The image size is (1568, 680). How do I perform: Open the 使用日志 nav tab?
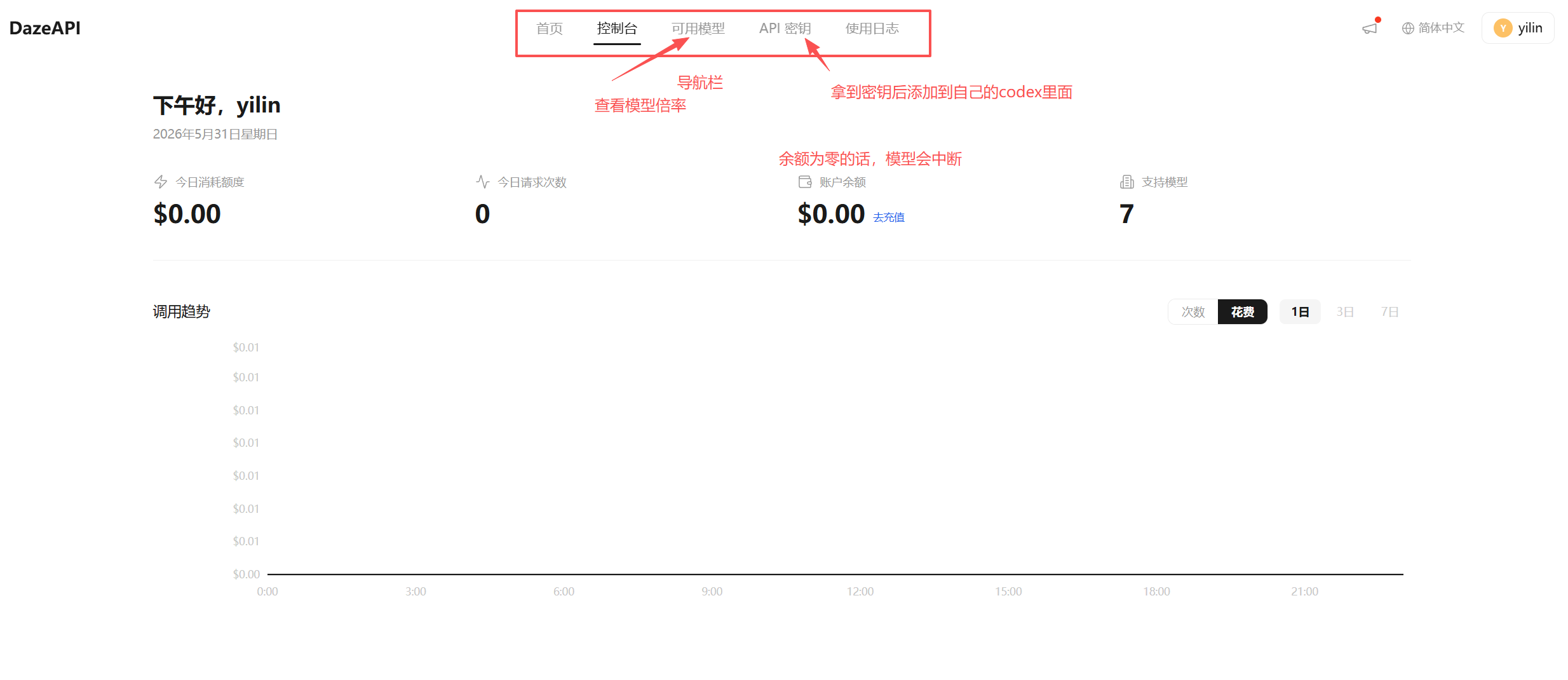[x=872, y=29]
